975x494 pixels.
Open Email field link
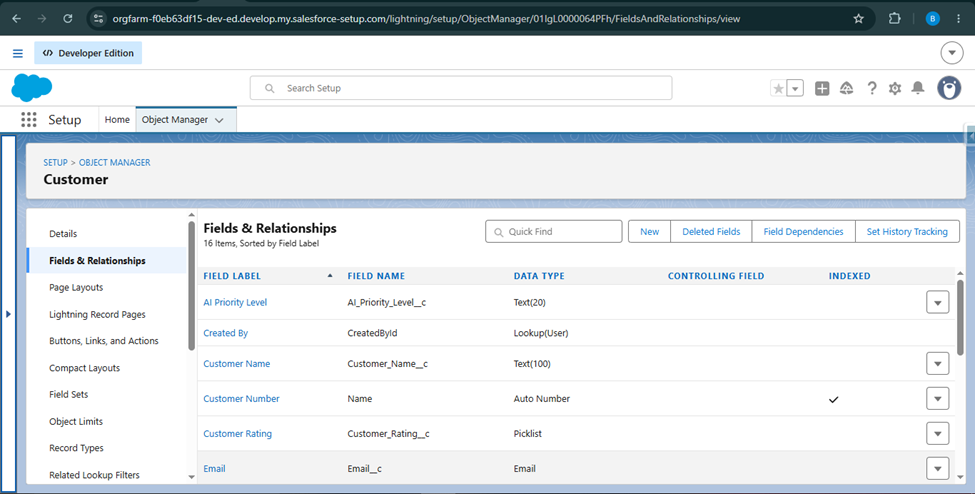214,468
